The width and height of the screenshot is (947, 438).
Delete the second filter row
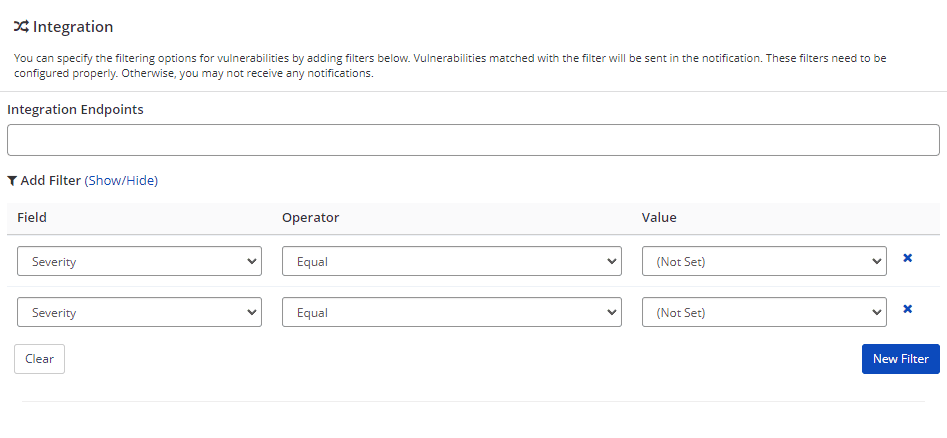[907, 309]
